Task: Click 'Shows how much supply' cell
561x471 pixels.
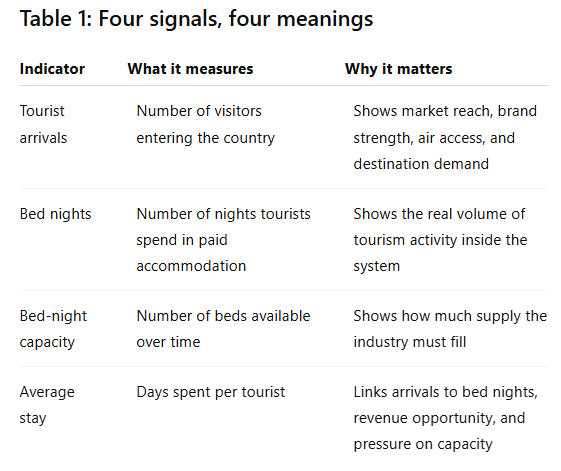Action: click(x=450, y=329)
